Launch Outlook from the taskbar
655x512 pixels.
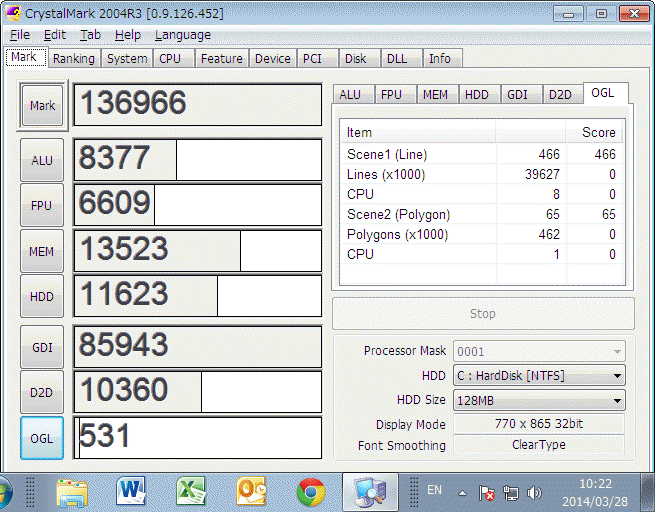[x=251, y=492]
